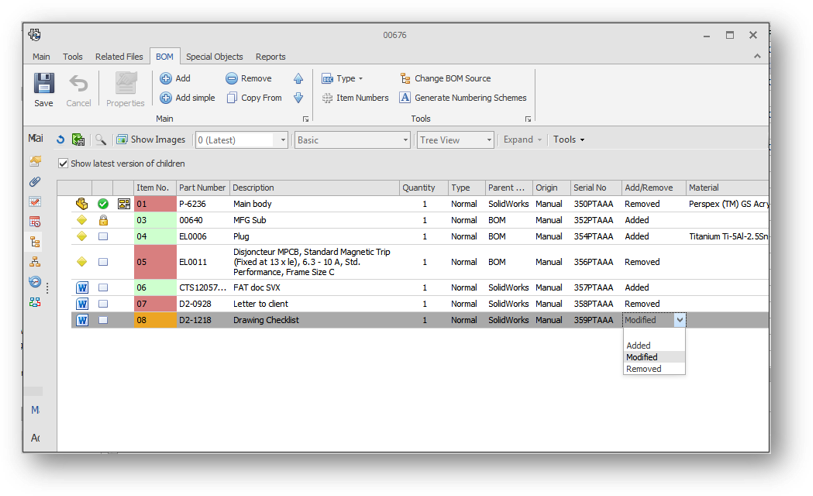The image size is (813, 496).
Task: Select the red item number 01 cell
Action: point(155,204)
